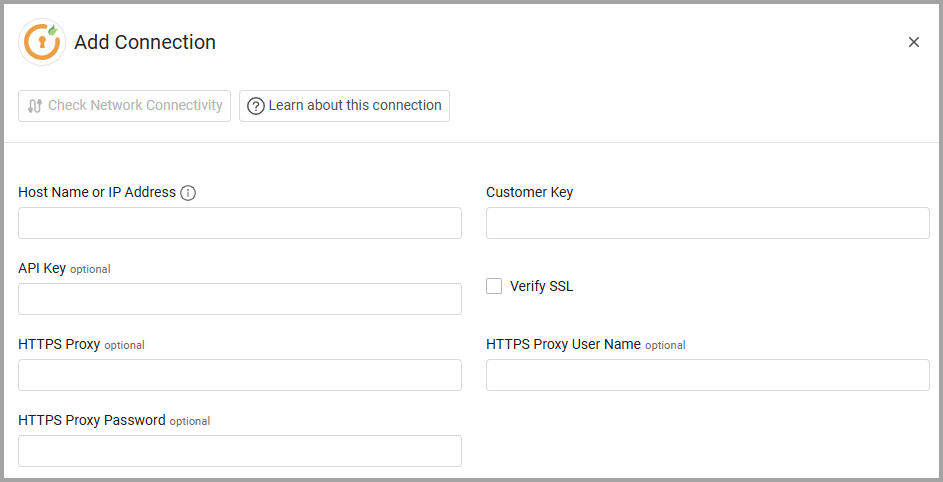Click the Add Connection dialog title

tap(145, 42)
